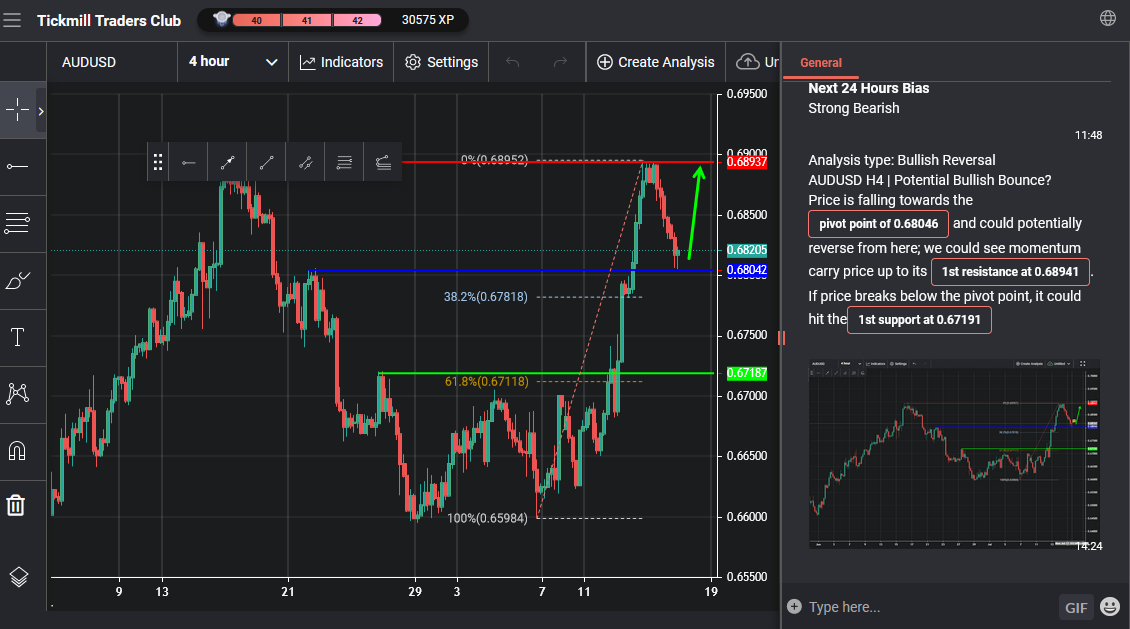Click the undo arrow
This screenshot has height=629, width=1130.
[x=512, y=62]
